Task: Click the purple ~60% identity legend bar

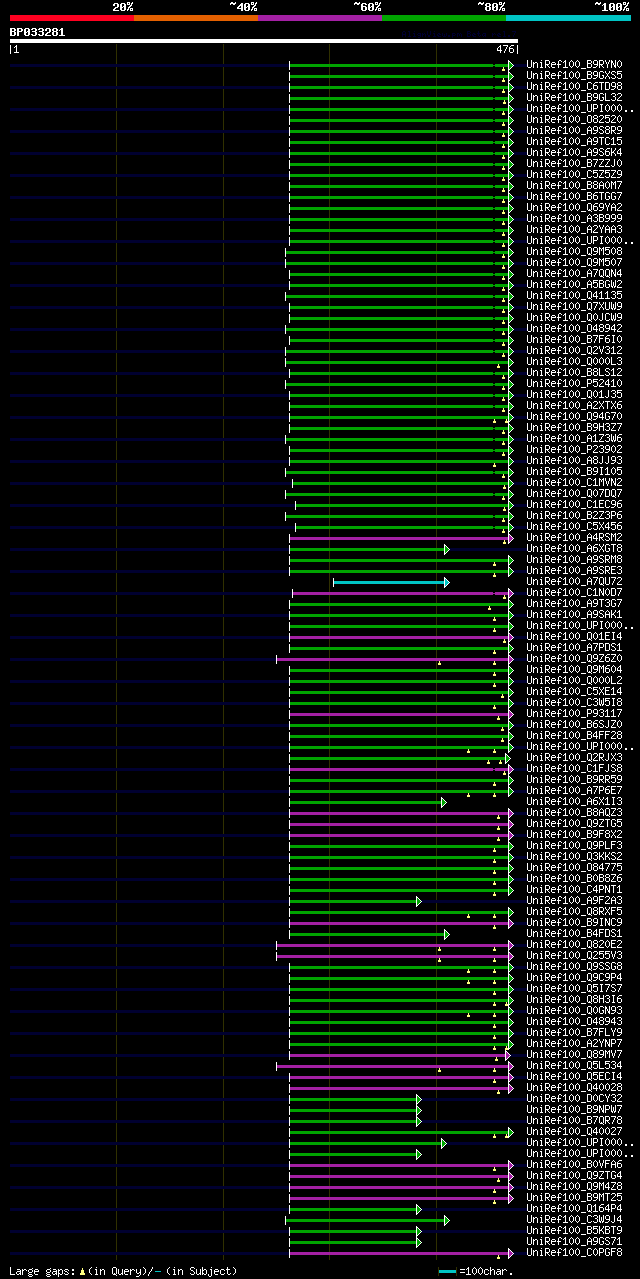Action: point(319,18)
